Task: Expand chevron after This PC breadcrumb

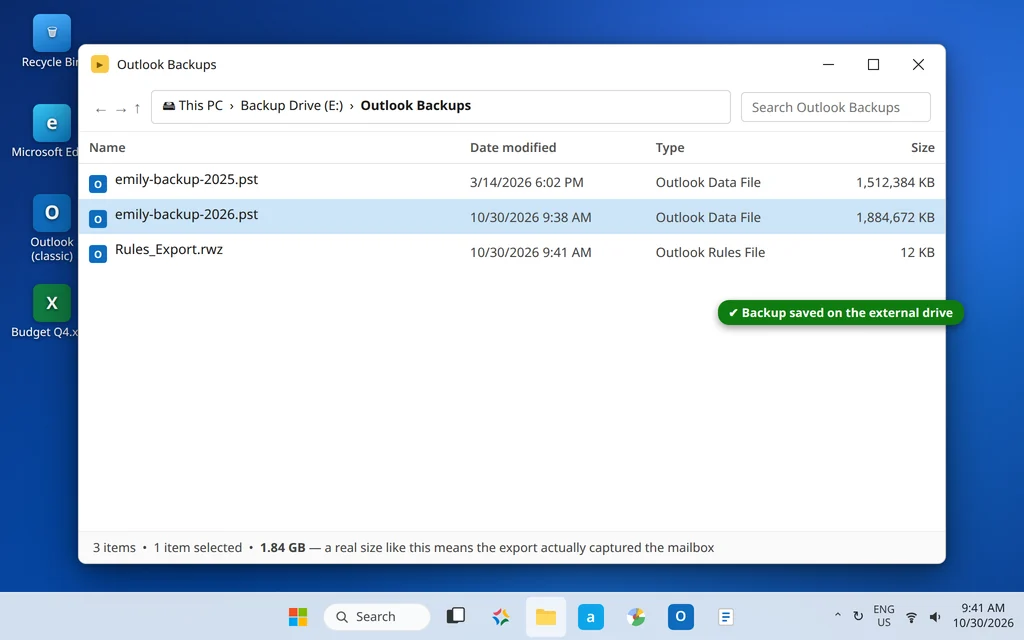Action: tap(232, 106)
